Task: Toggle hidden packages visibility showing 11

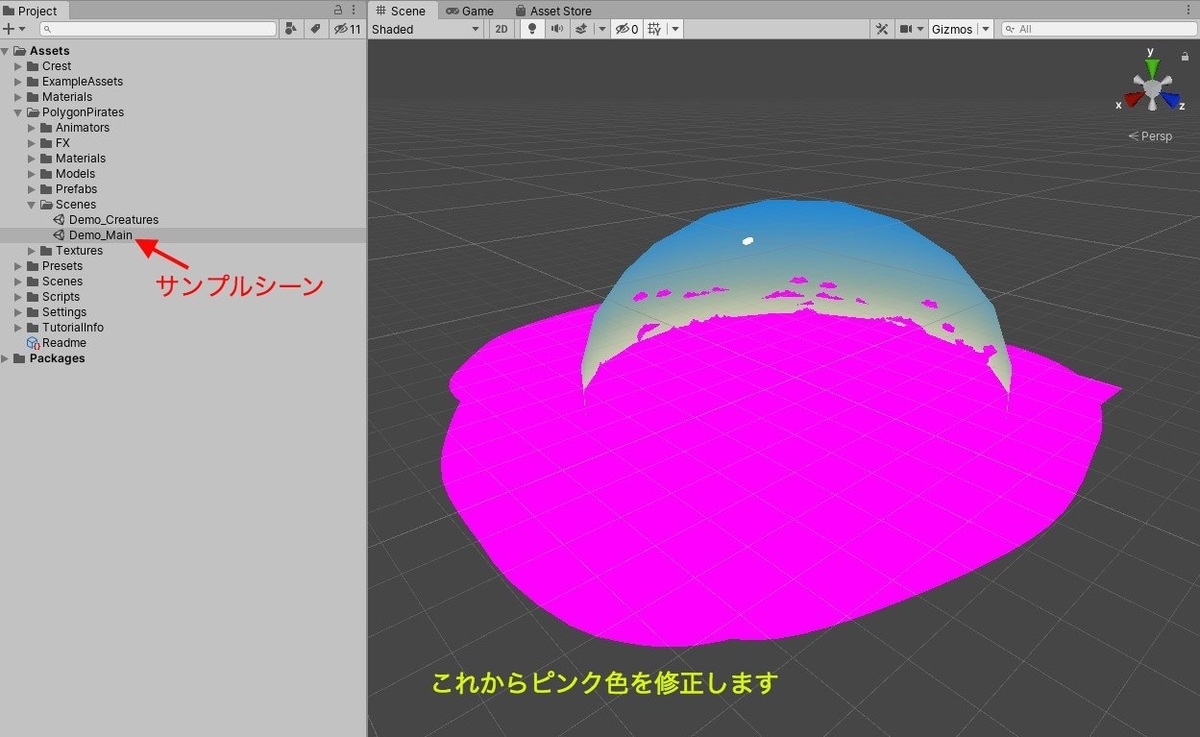Action: click(348, 29)
